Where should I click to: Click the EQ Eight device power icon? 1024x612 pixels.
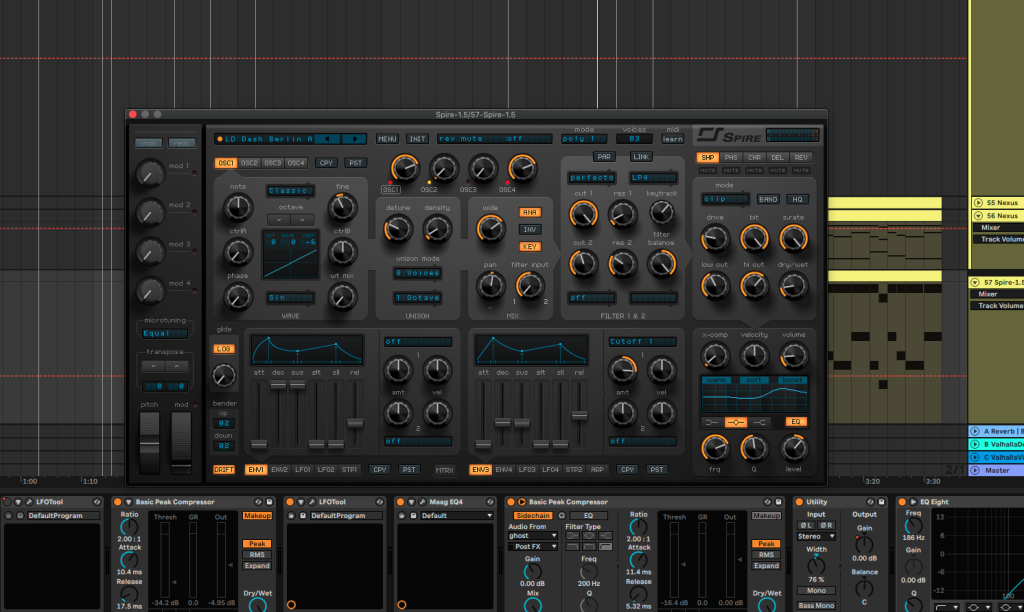point(902,501)
